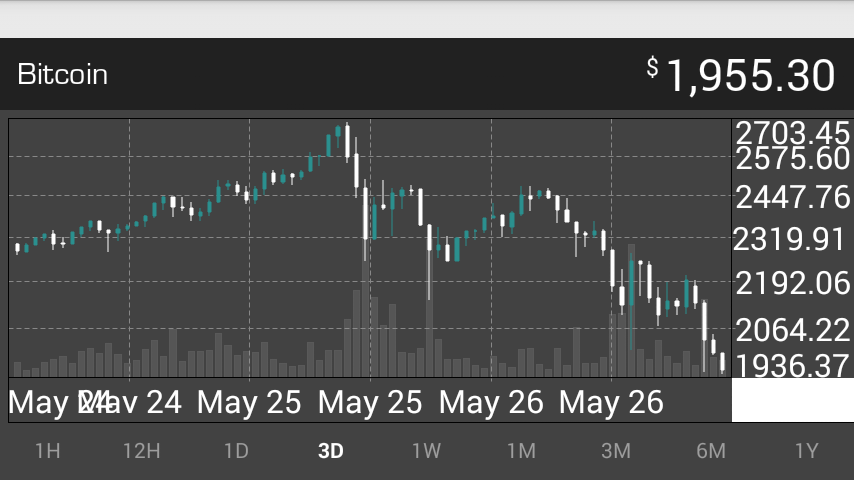Switch chart to 1W range
Image resolution: width=854 pixels, height=480 pixels.
pos(426,451)
